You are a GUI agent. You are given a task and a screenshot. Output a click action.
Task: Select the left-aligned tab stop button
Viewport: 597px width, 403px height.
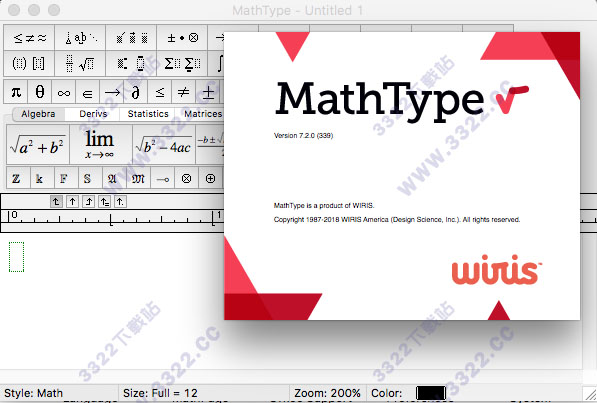click(56, 201)
